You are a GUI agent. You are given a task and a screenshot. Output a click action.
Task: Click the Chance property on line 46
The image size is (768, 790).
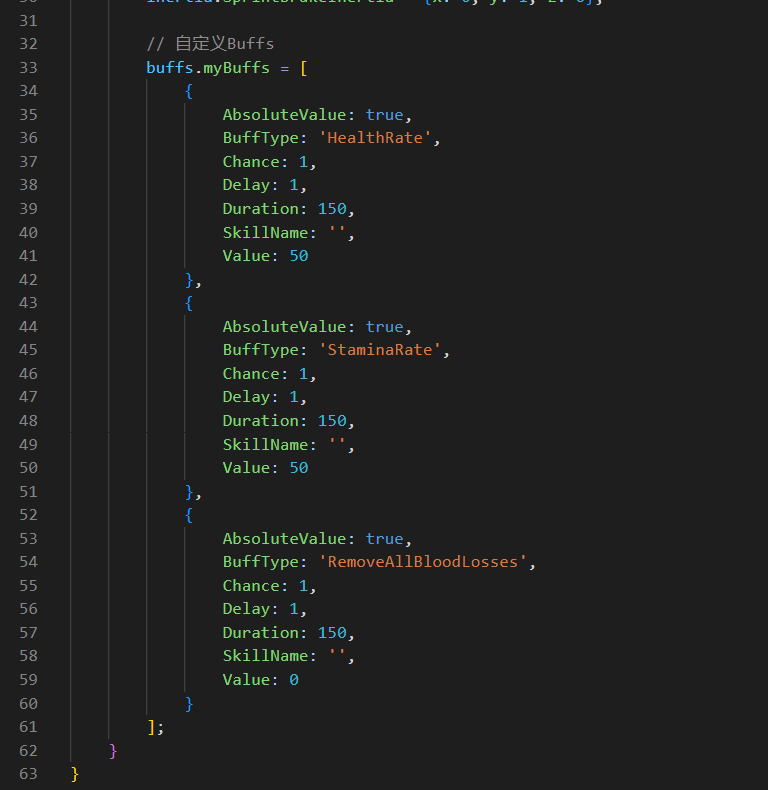(251, 374)
